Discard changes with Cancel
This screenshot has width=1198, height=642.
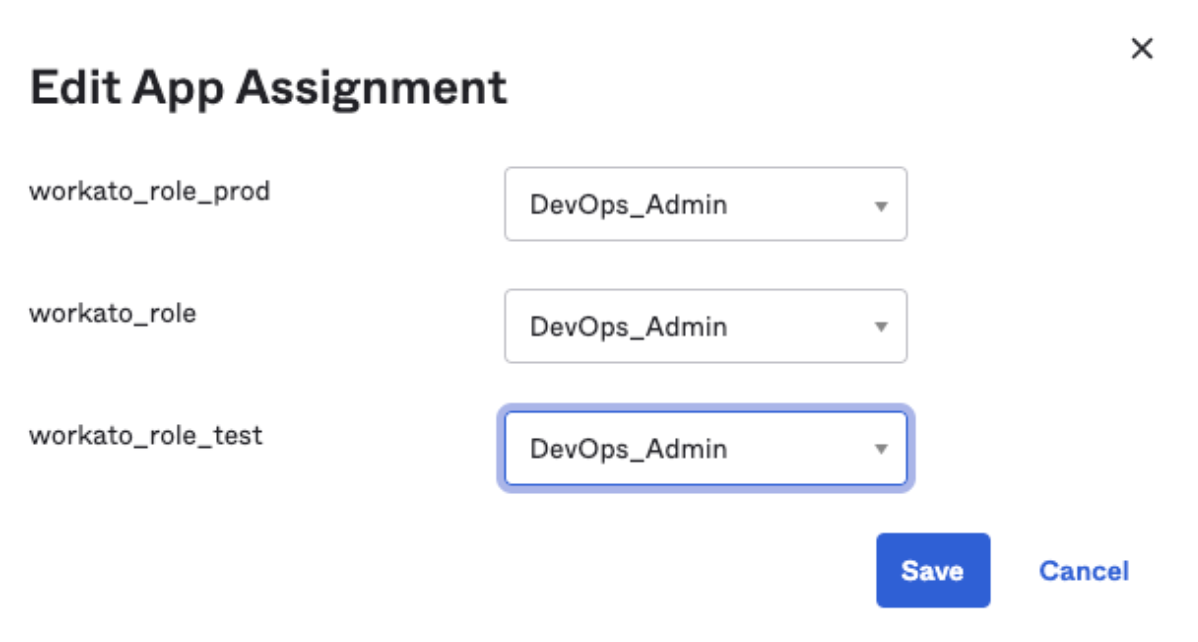(1083, 571)
